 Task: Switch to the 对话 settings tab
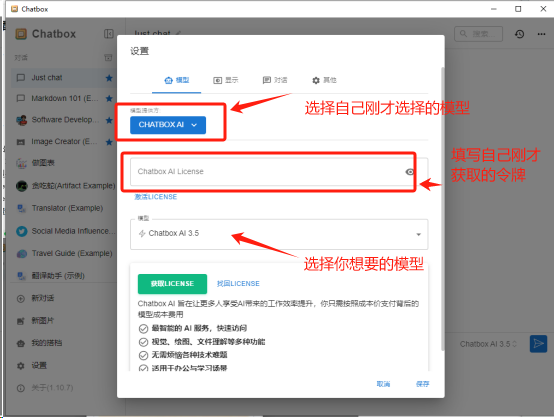(x=275, y=80)
